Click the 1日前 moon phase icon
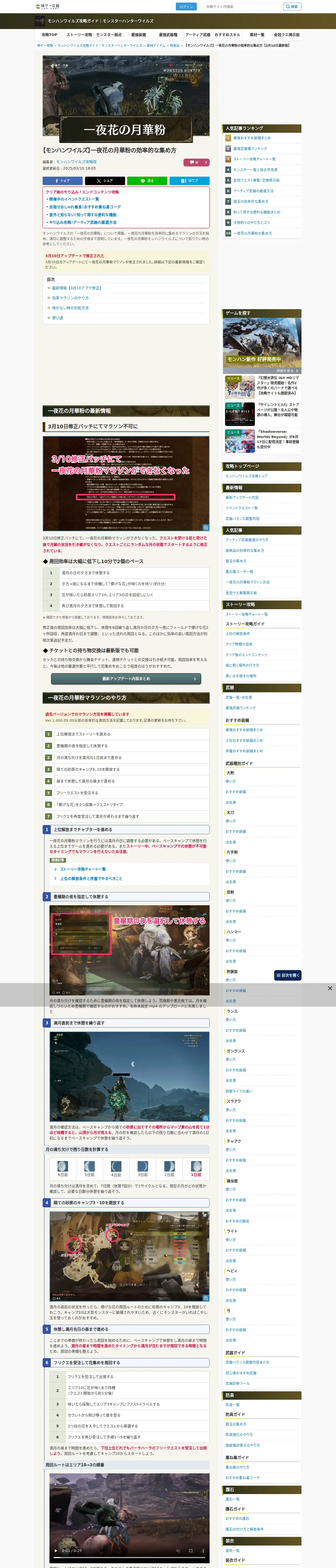The image size is (336, 1568). tap(196, 1167)
